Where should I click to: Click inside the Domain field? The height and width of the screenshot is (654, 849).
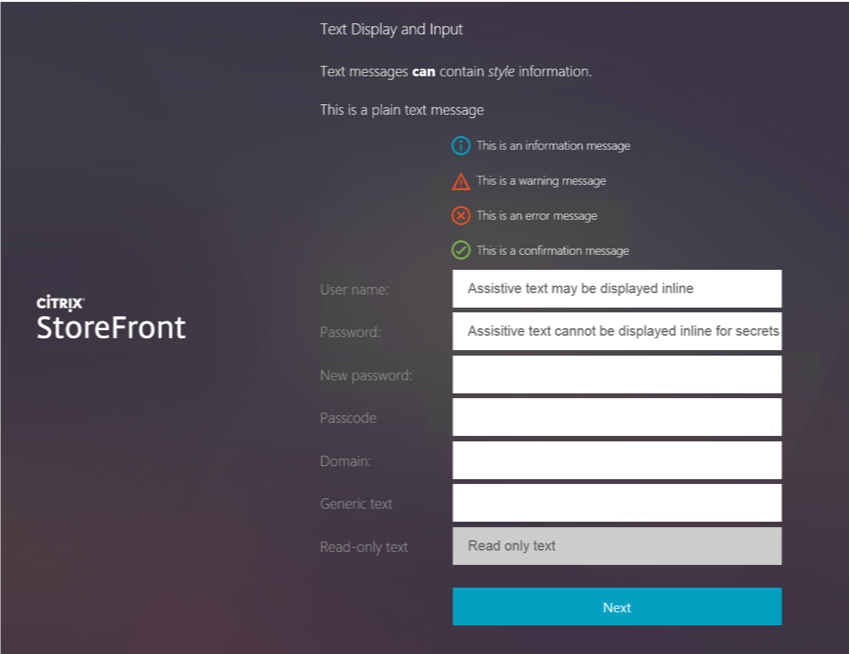616,460
